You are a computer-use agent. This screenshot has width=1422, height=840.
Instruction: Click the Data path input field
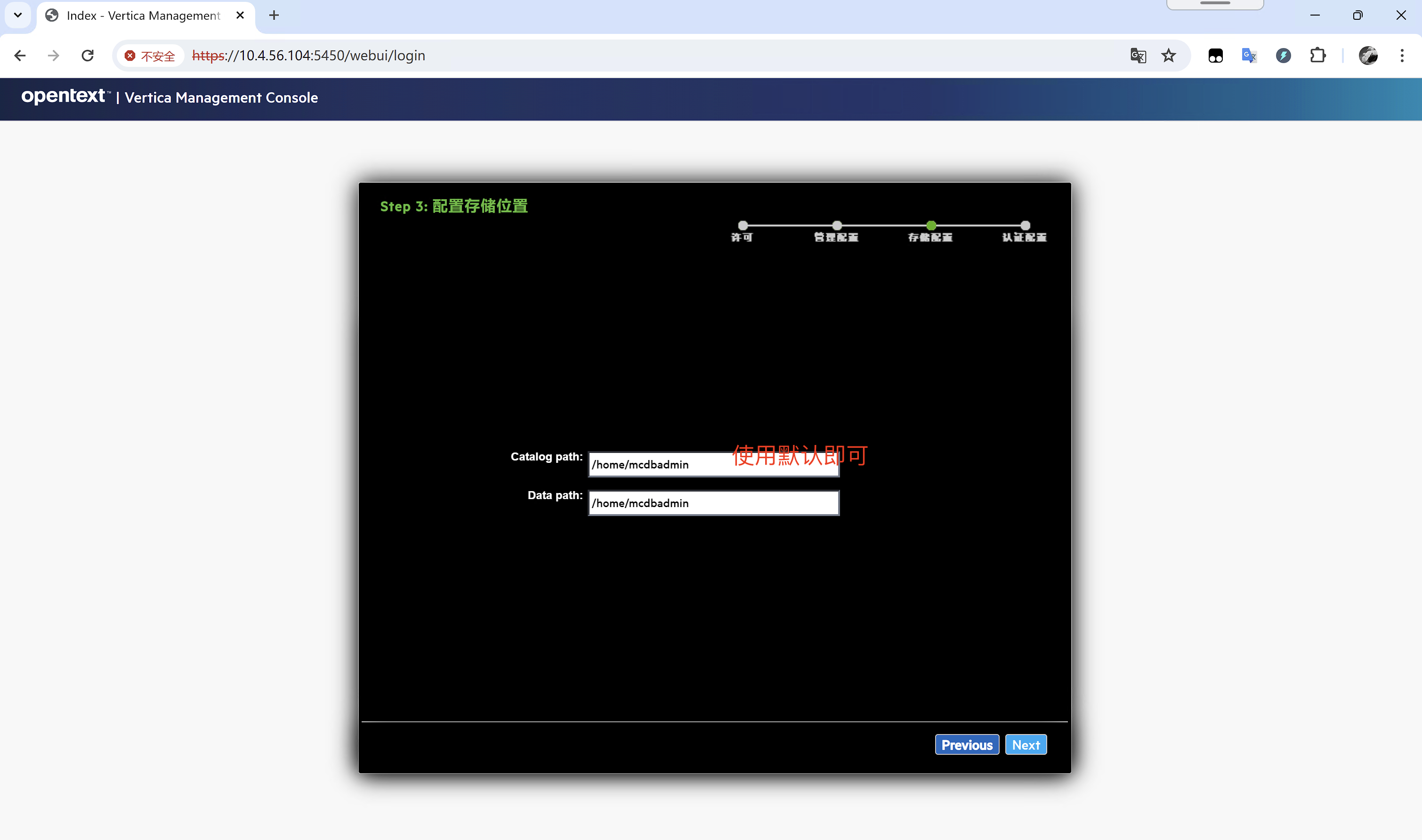(x=713, y=503)
